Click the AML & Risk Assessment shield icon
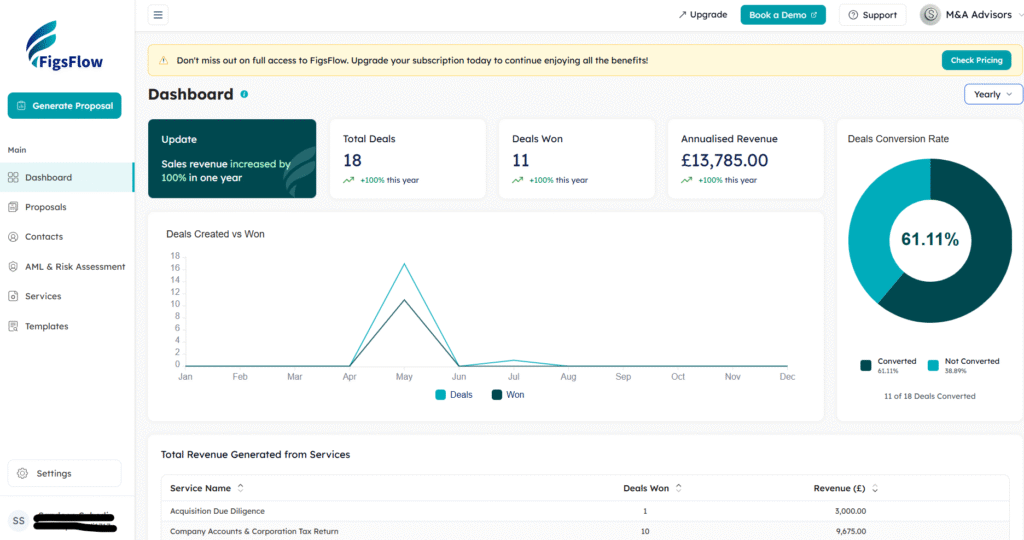Image resolution: width=1024 pixels, height=540 pixels. tap(13, 267)
